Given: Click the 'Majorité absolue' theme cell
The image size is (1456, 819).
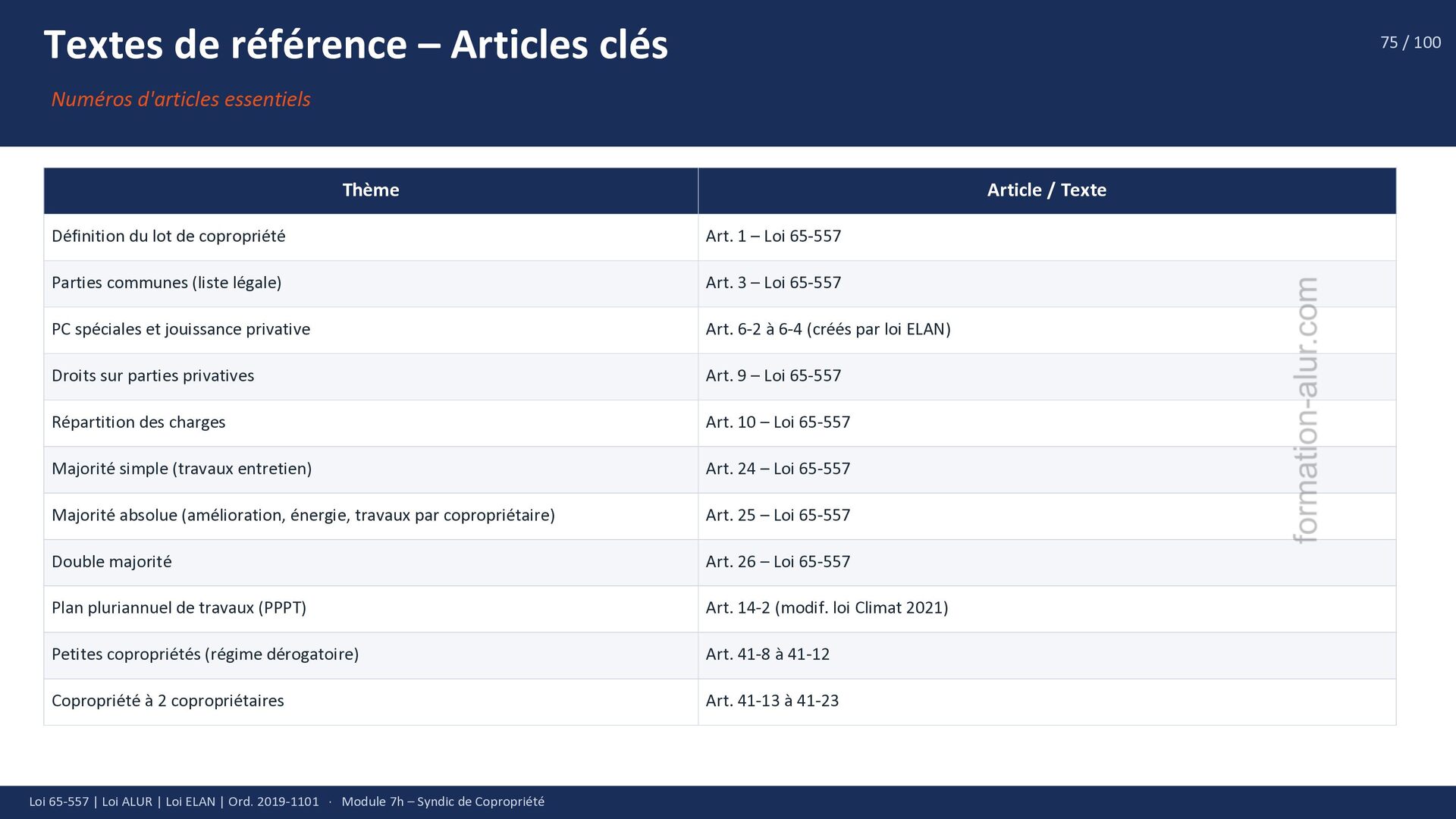Looking at the screenshot, I should (x=303, y=516).
